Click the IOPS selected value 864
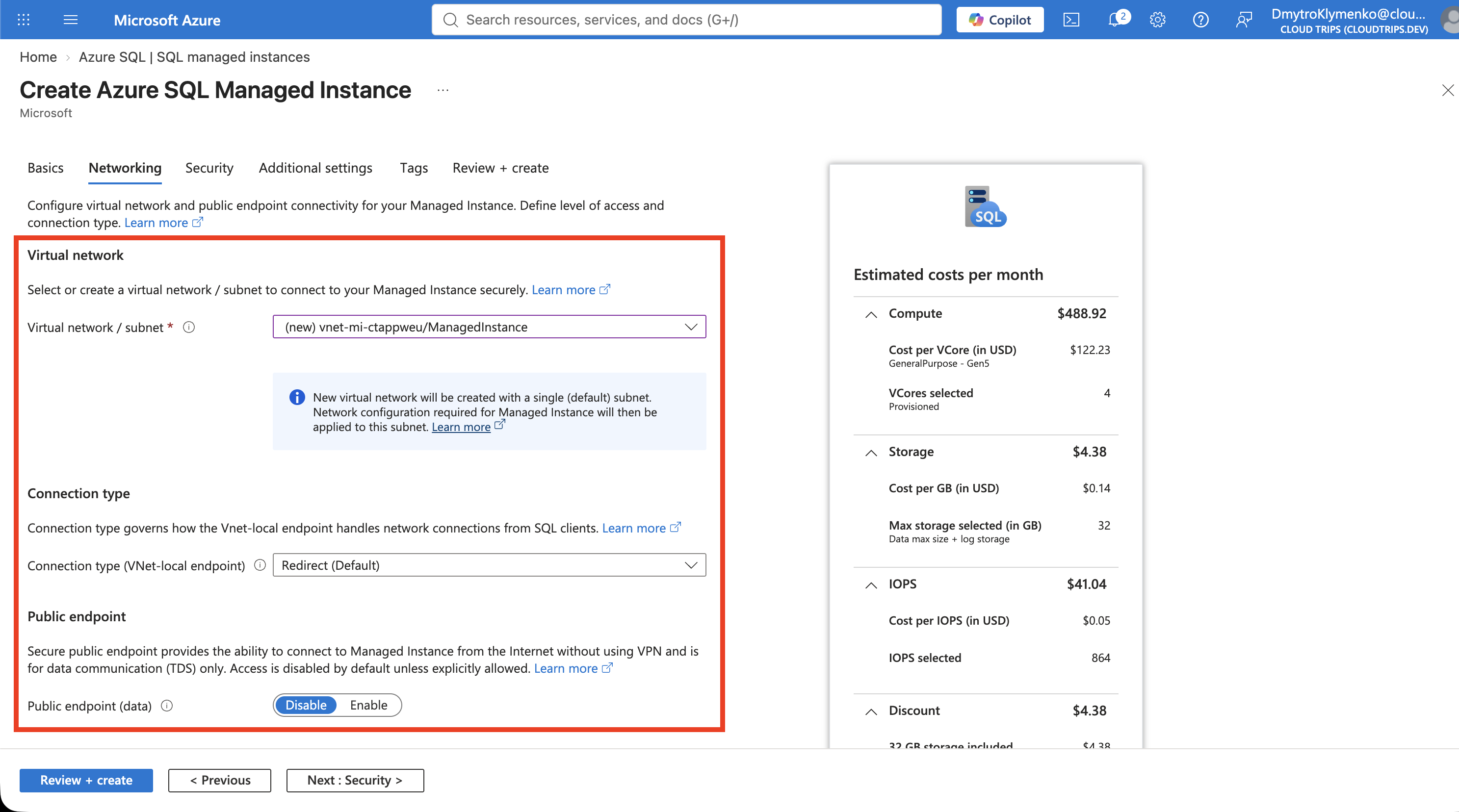 click(x=1100, y=658)
